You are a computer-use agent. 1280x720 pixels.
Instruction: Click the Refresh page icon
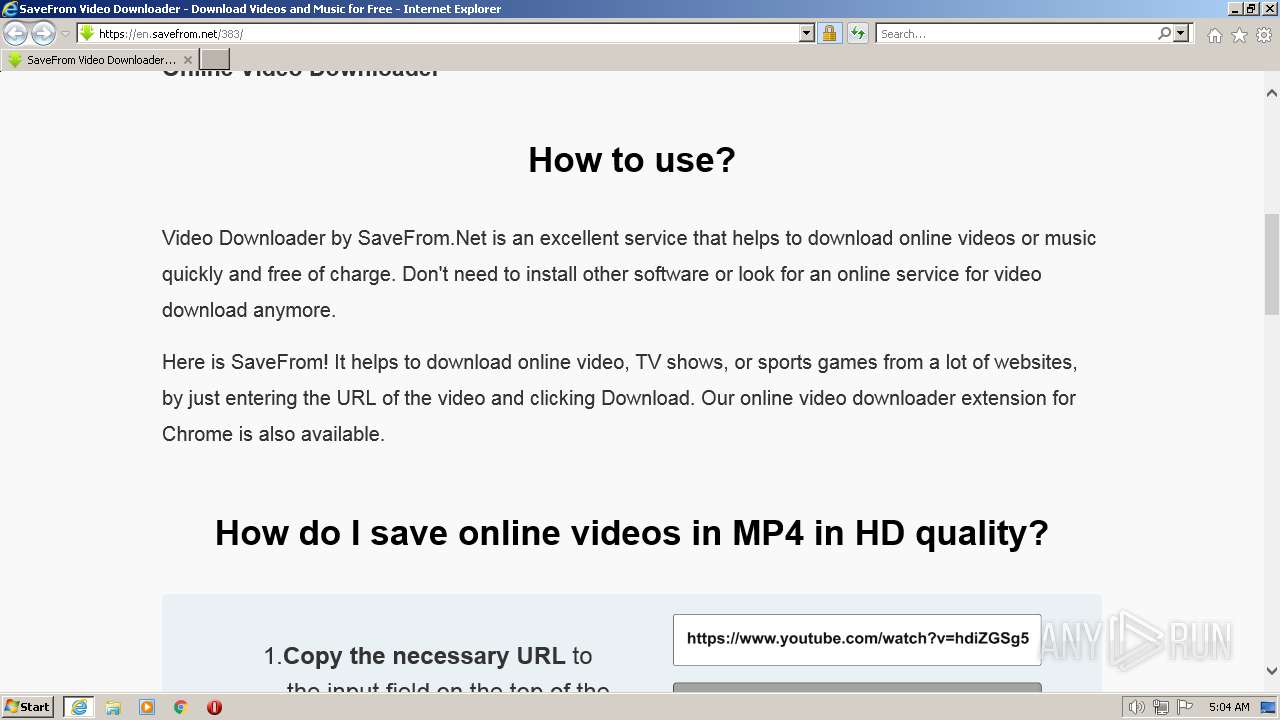pyautogui.click(x=858, y=33)
